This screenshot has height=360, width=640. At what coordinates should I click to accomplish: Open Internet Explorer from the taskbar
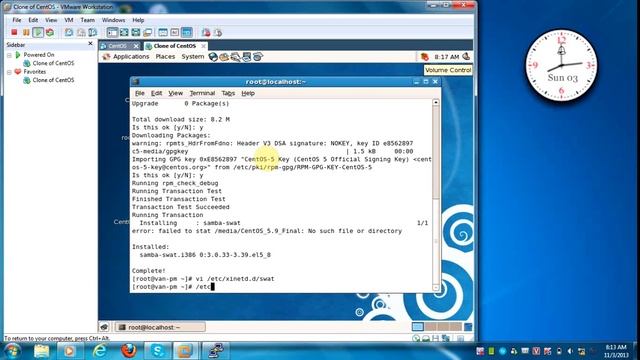coord(99,351)
